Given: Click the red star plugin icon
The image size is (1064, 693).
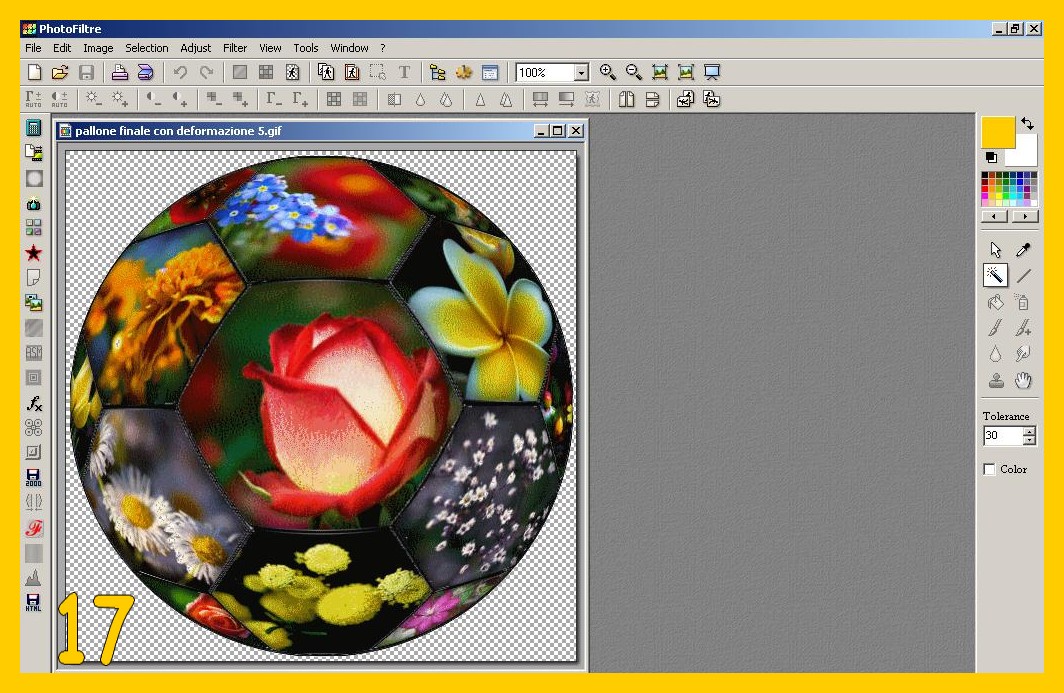Looking at the screenshot, I should (x=34, y=253).
